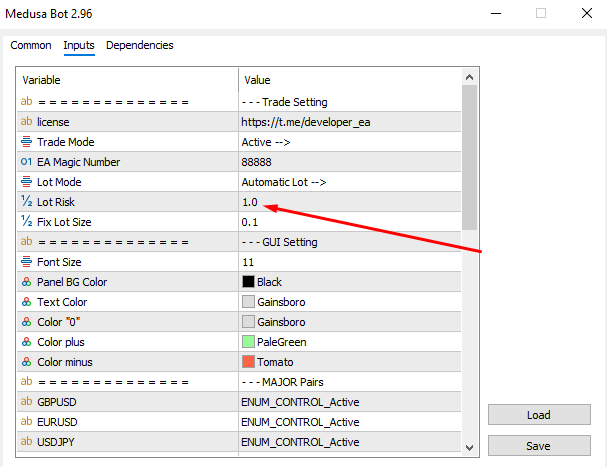
Task: Click the color icon beside Color "0"
Action: (x=26, y=322)
